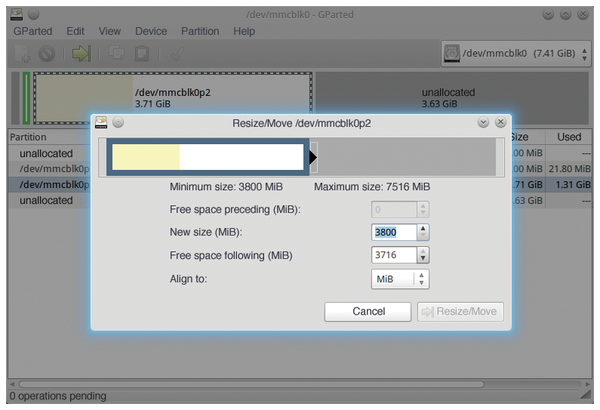Open the GParted menu
Screen dimensions: 600x410
[33, 31]
